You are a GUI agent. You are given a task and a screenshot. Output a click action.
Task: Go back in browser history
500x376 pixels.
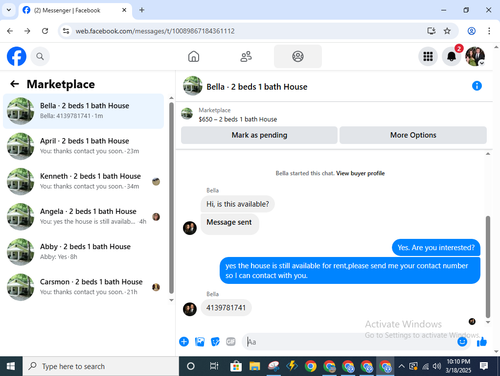(x=10, y=31)
